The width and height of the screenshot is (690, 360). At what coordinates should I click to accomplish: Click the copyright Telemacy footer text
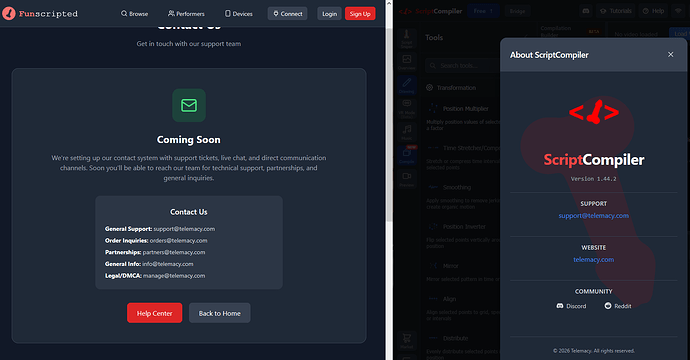[x=594, y=351]
